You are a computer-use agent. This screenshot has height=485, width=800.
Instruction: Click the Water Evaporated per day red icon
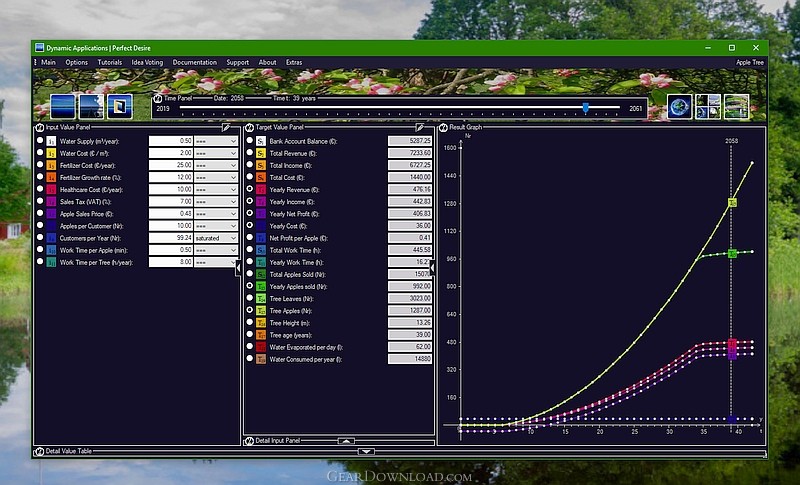(261, 347)
